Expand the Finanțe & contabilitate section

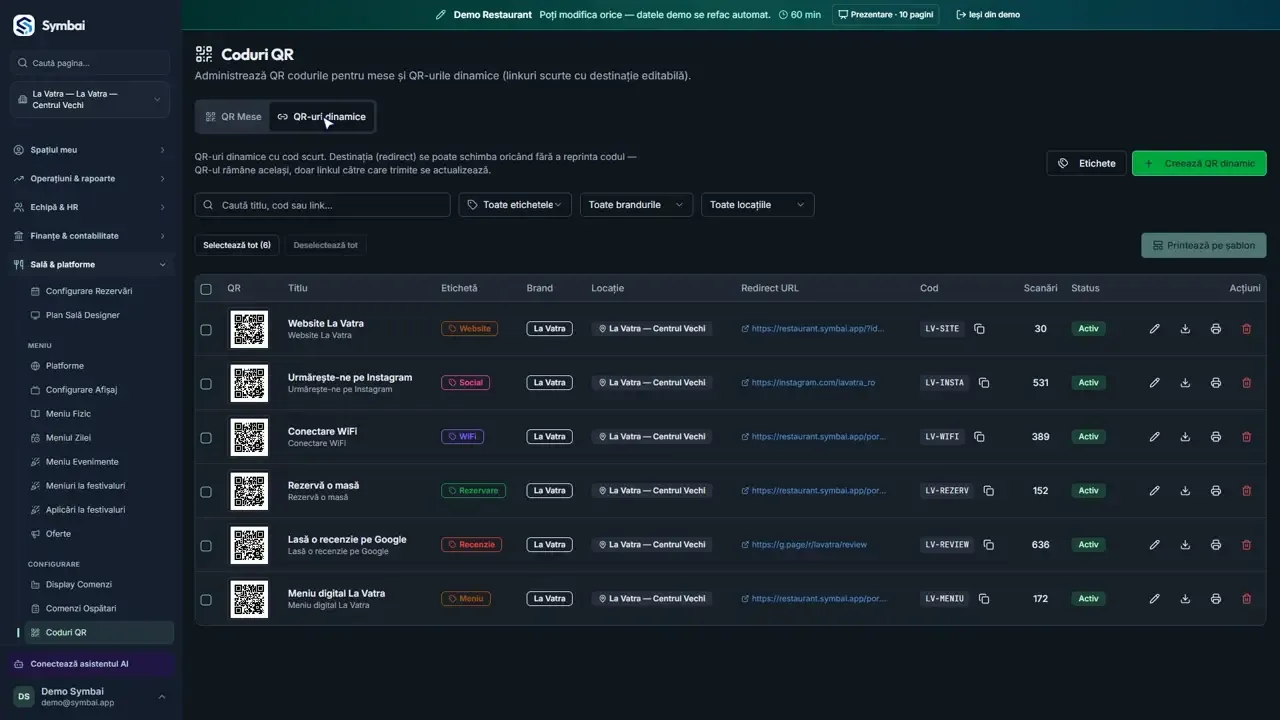tap(90, 236)
